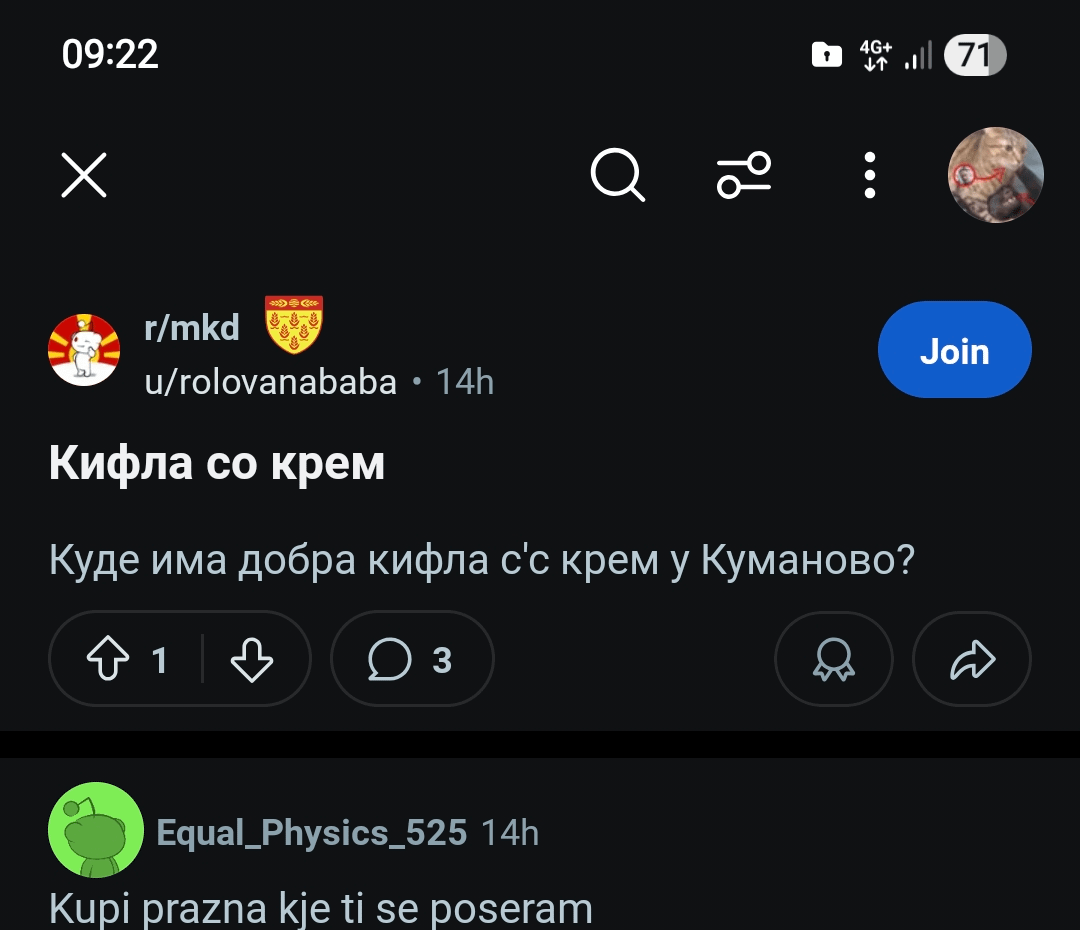The image size is (1080, 930).
Task: Give an award with the ribbon icon
Action: coord(833,659)
